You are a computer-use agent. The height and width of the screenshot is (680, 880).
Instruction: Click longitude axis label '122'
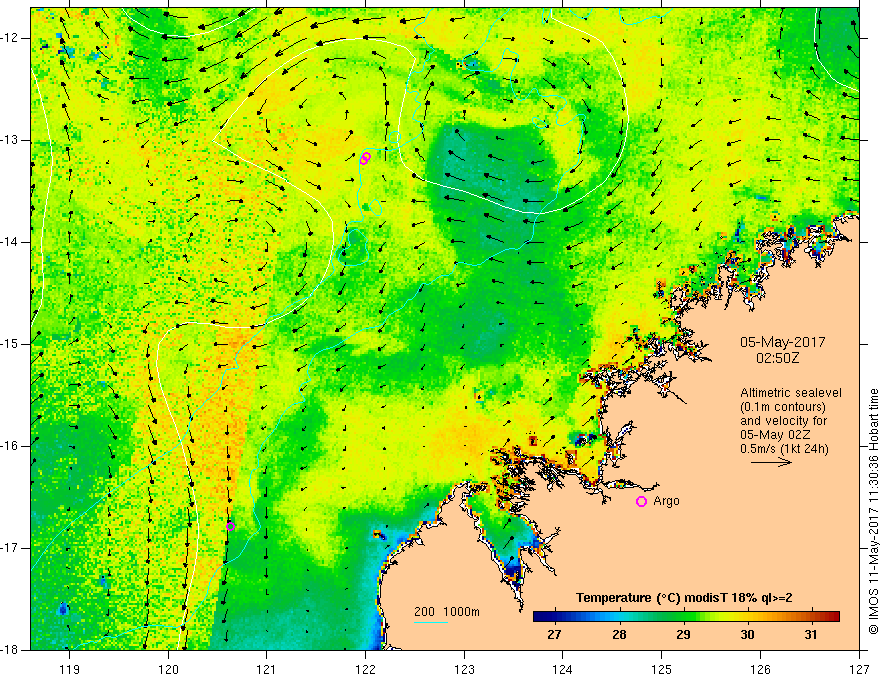(365, 669)
